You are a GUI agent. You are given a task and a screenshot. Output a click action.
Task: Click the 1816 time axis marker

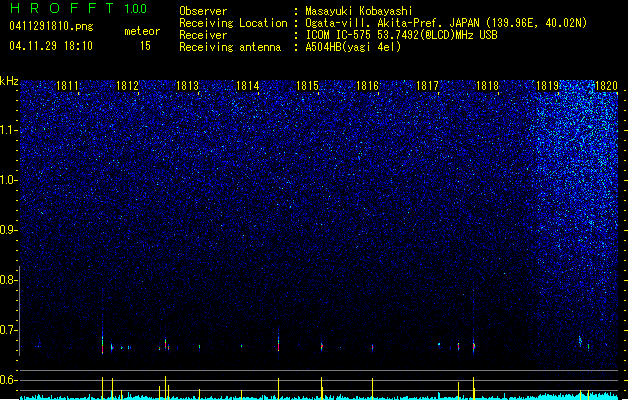point(367,86)
